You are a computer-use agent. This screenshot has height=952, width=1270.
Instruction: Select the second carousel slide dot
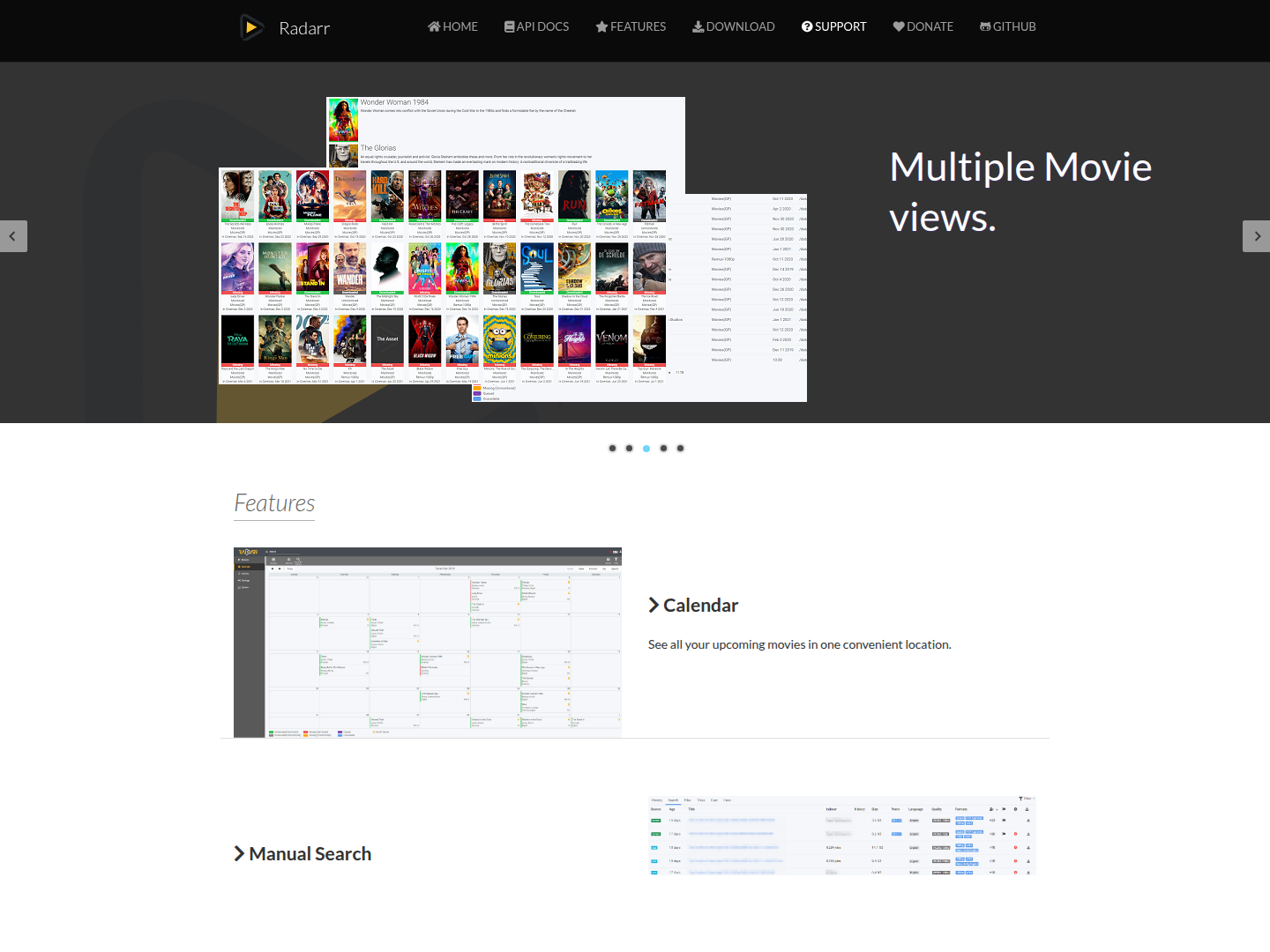[x=629, y=448]
